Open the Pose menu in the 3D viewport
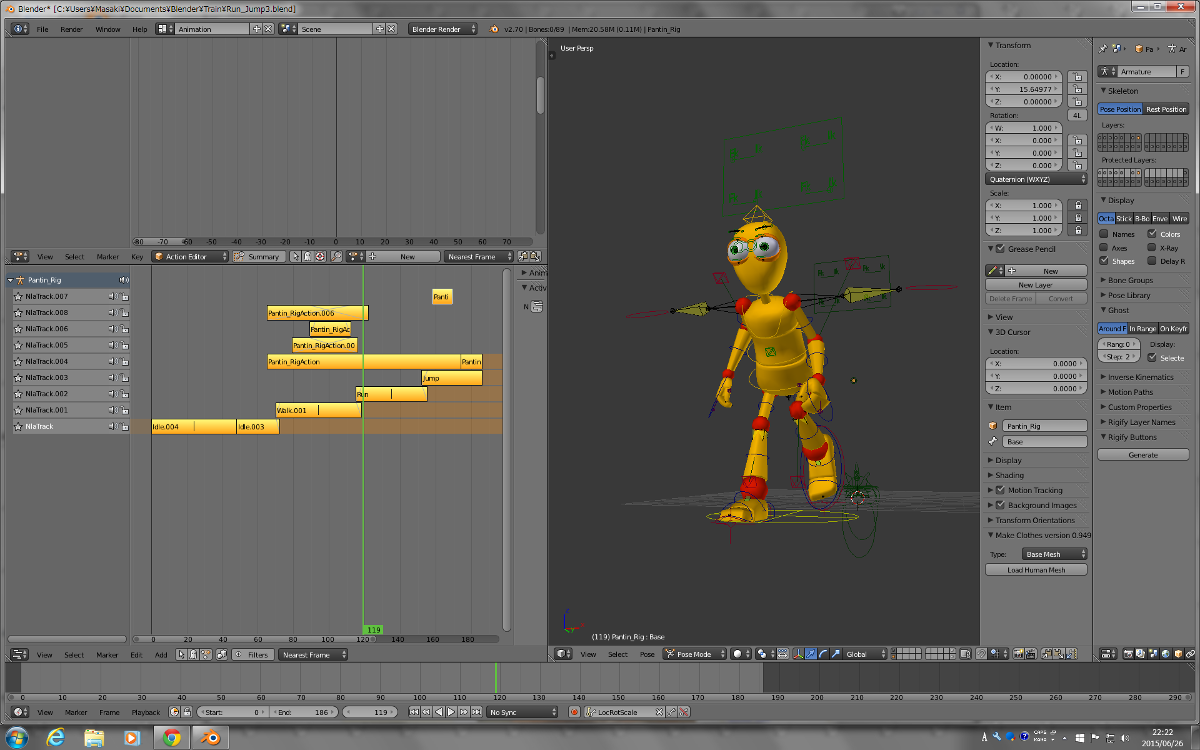Image resolution: width=1200 pixels, height=750 pixels. [647, 654]
